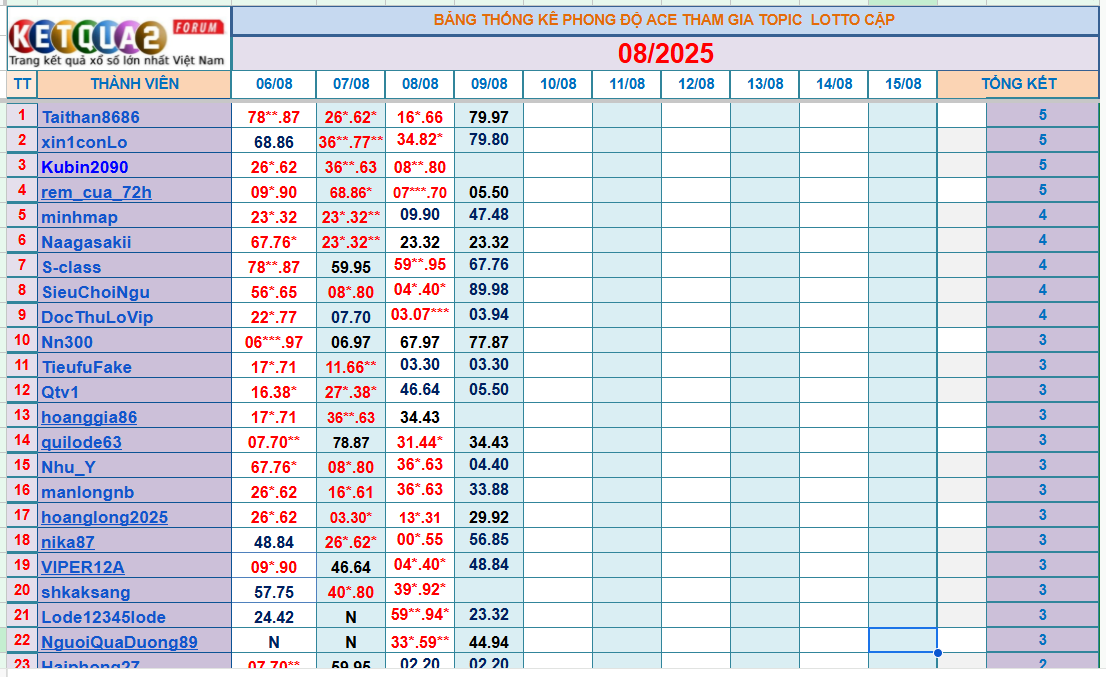Click nika87's 06/08 value 48.84

click(x=274, y=542)
